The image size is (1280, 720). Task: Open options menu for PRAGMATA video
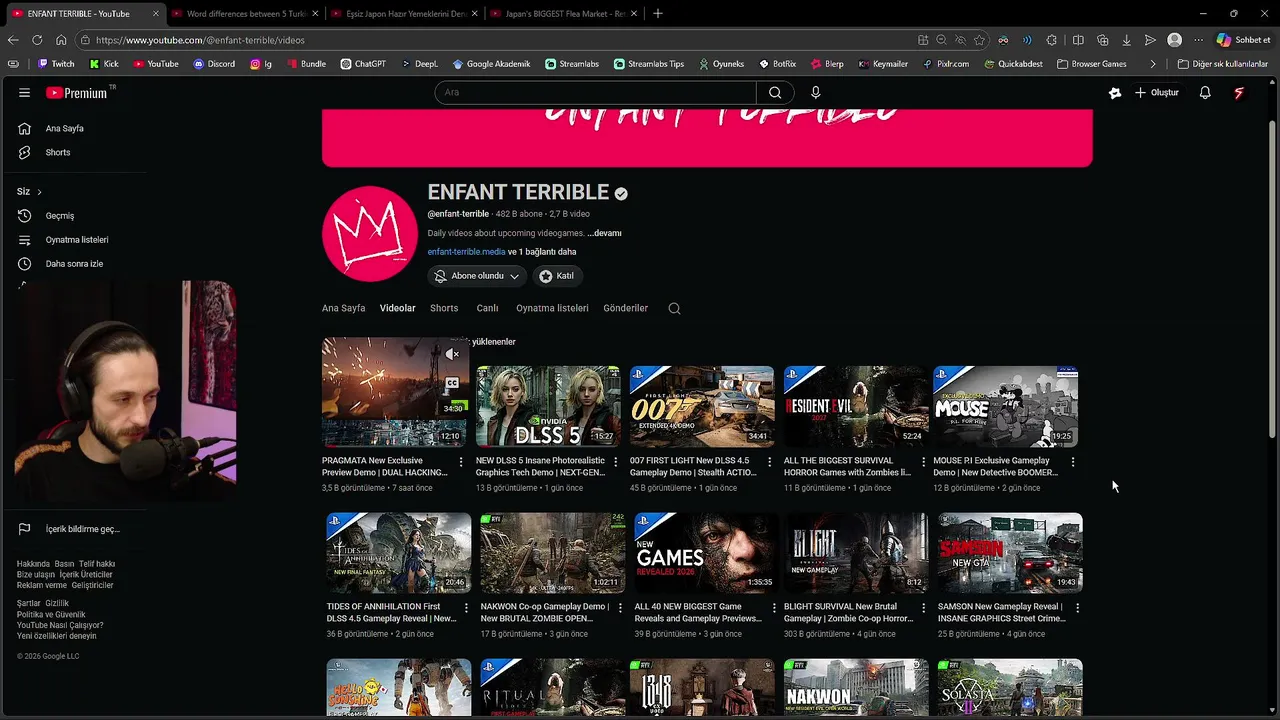click(x=461, y=462)
